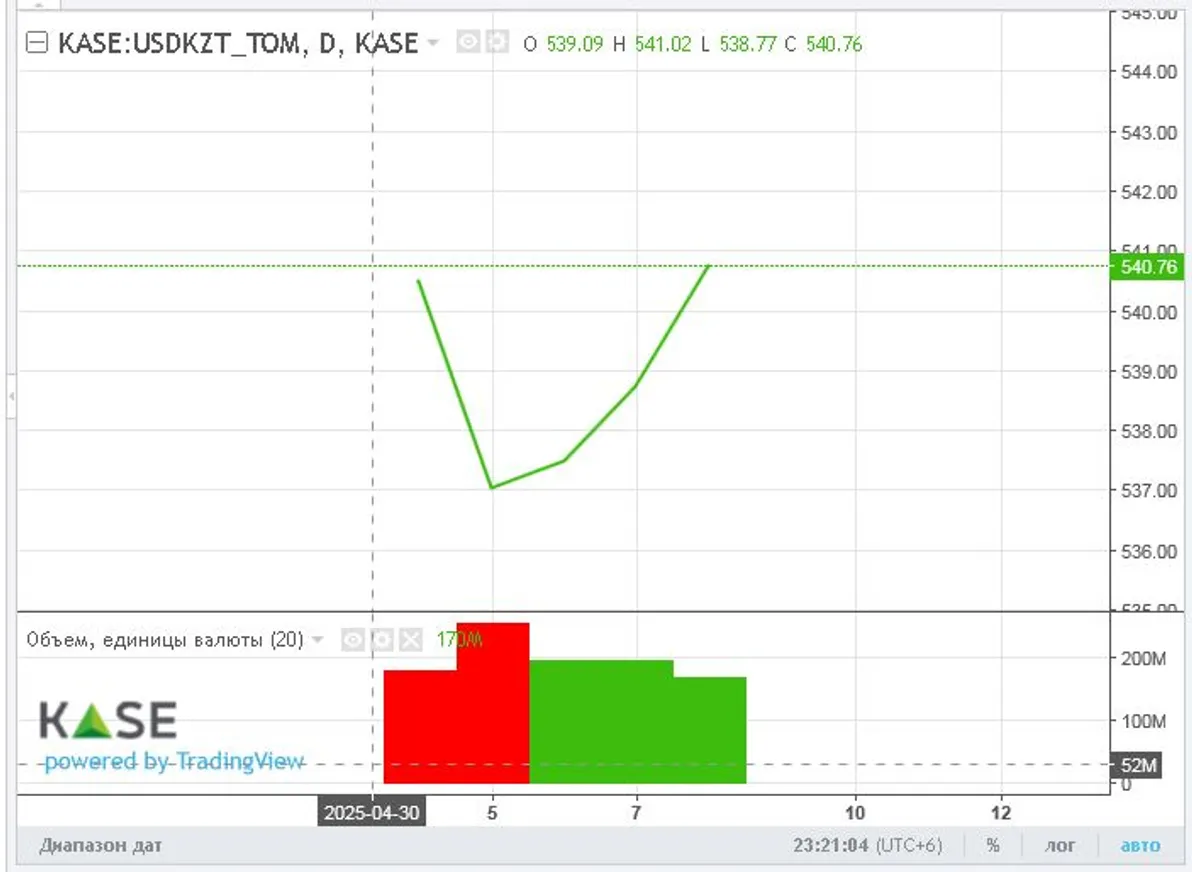This screenshot has width=1192, height=872.
Task: Collapse the KASE:USDKZT_TOM legend box
Action: (37, 44)
